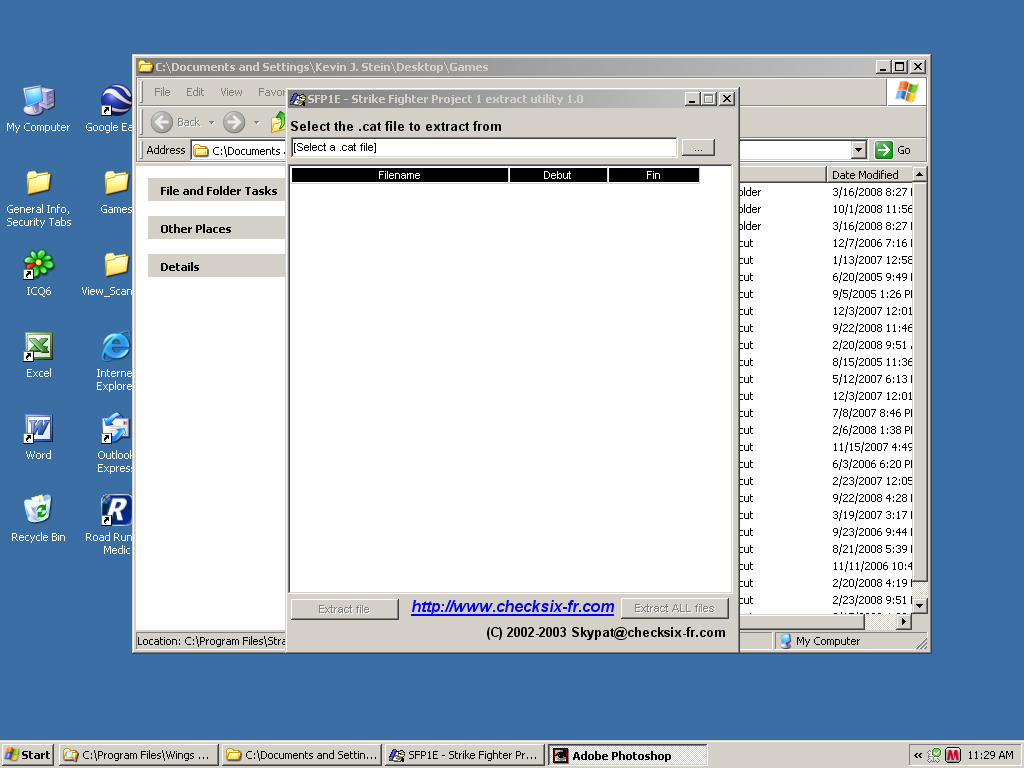1024x768 pixels.
Task: Expand Other Places panel
Action: (217, 229)
